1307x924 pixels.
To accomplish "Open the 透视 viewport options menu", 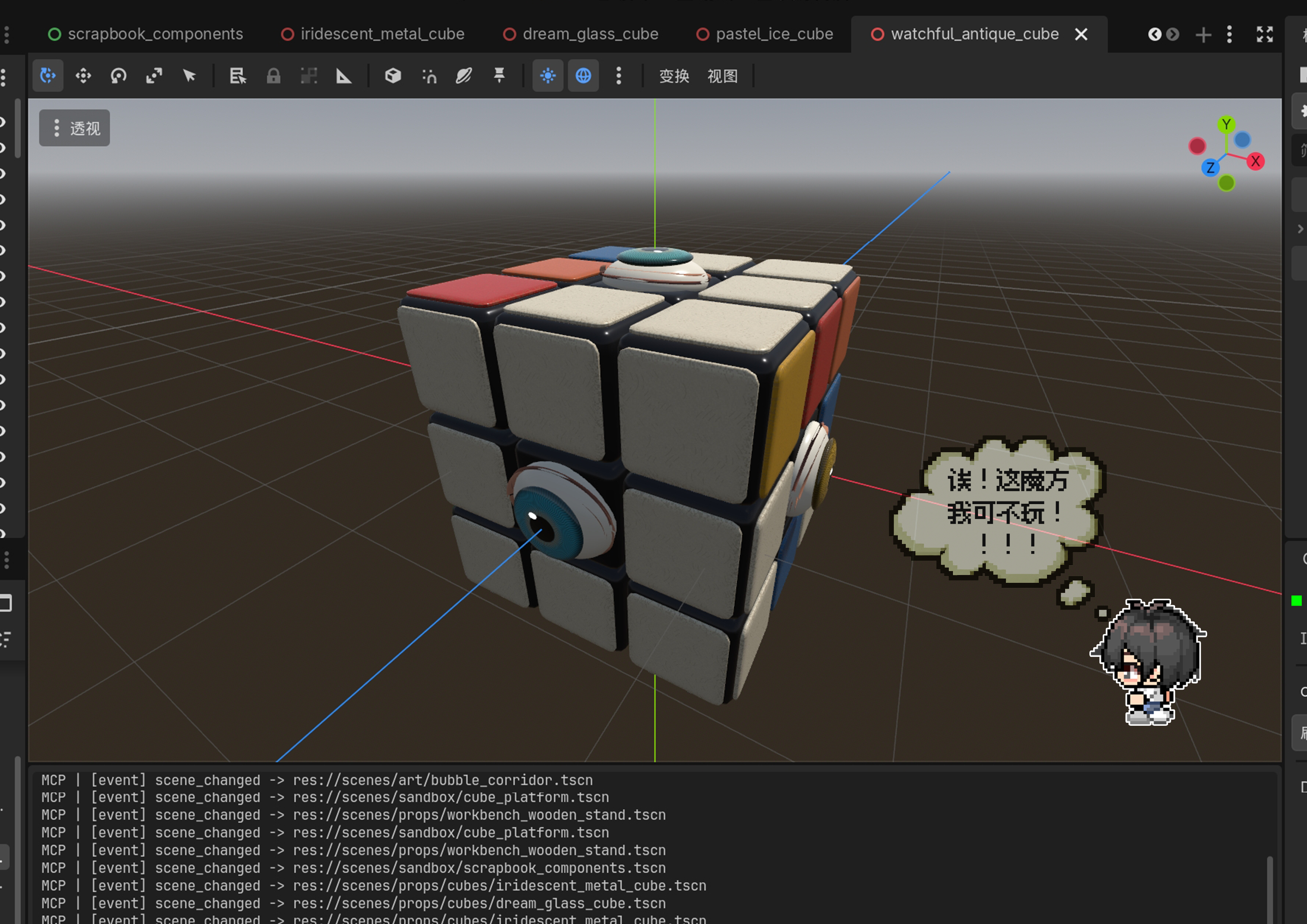I will click(75, 128).
